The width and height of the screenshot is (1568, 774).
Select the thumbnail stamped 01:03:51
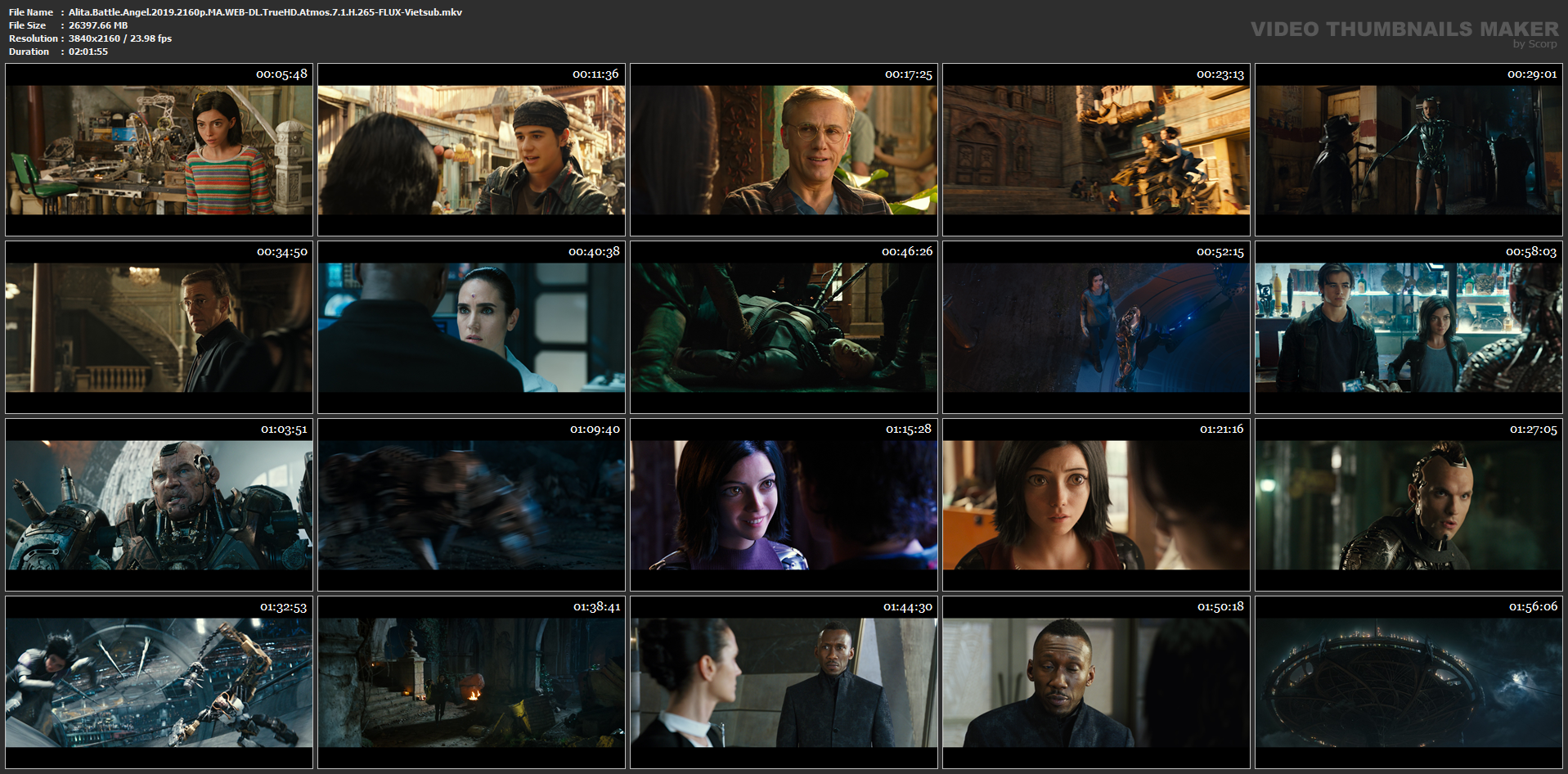(x=159, y=505)
